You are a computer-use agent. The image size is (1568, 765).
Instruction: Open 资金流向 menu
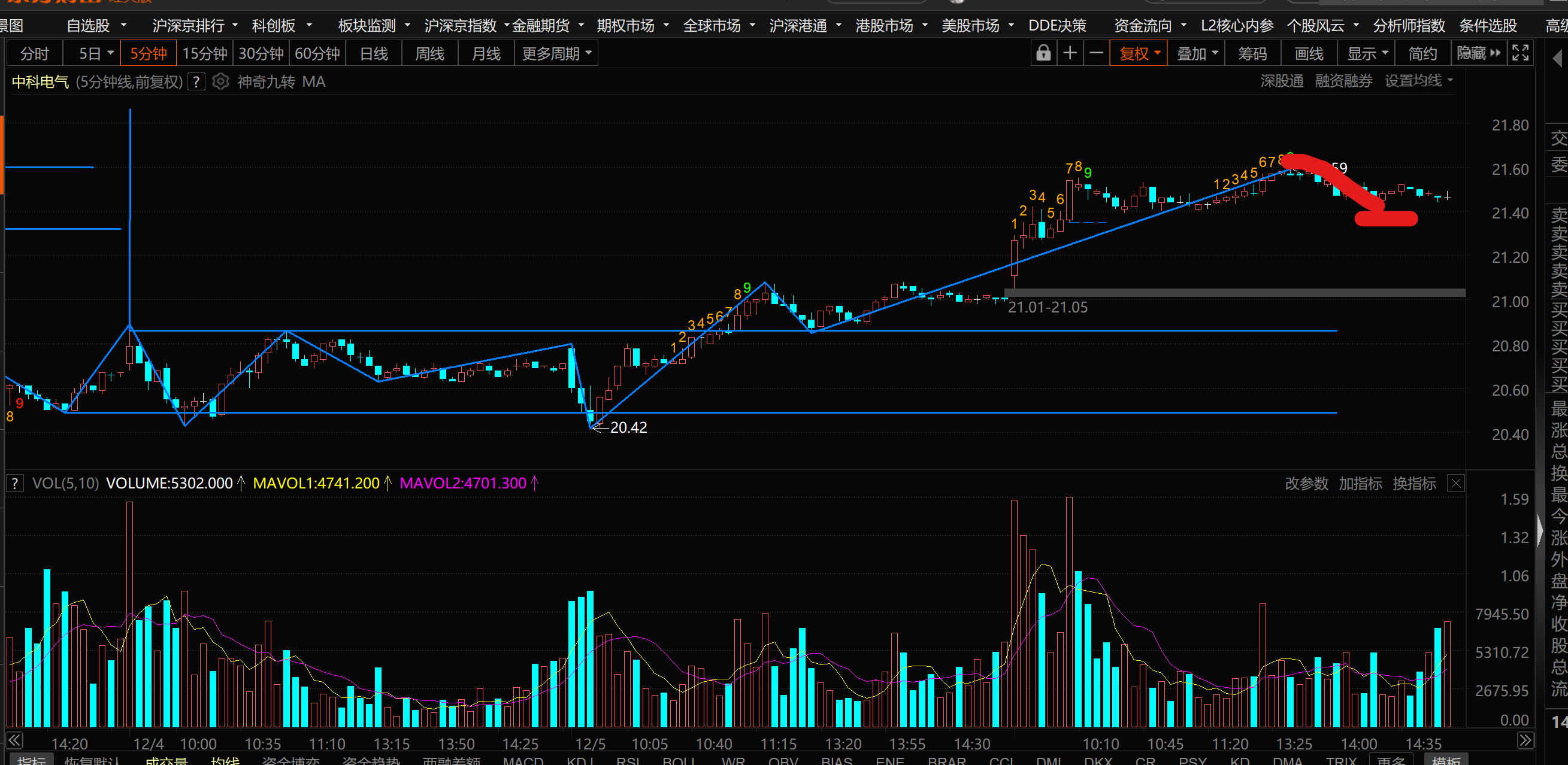(1149, 26)
